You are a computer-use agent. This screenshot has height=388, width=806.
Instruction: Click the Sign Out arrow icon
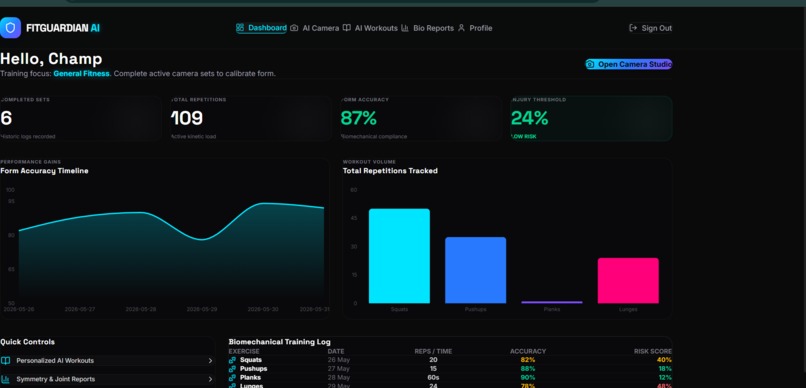[633, 28]
